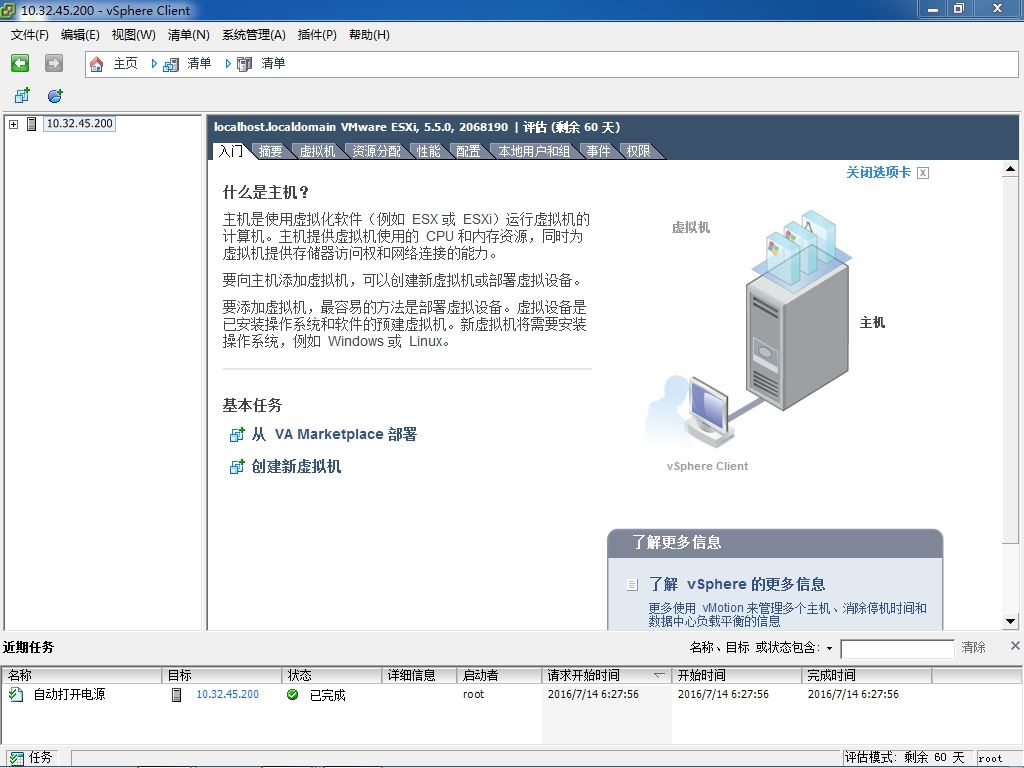Close the getting started tab via X box
This screenshot has width=1024, height=768.
[x=923, y=172]
